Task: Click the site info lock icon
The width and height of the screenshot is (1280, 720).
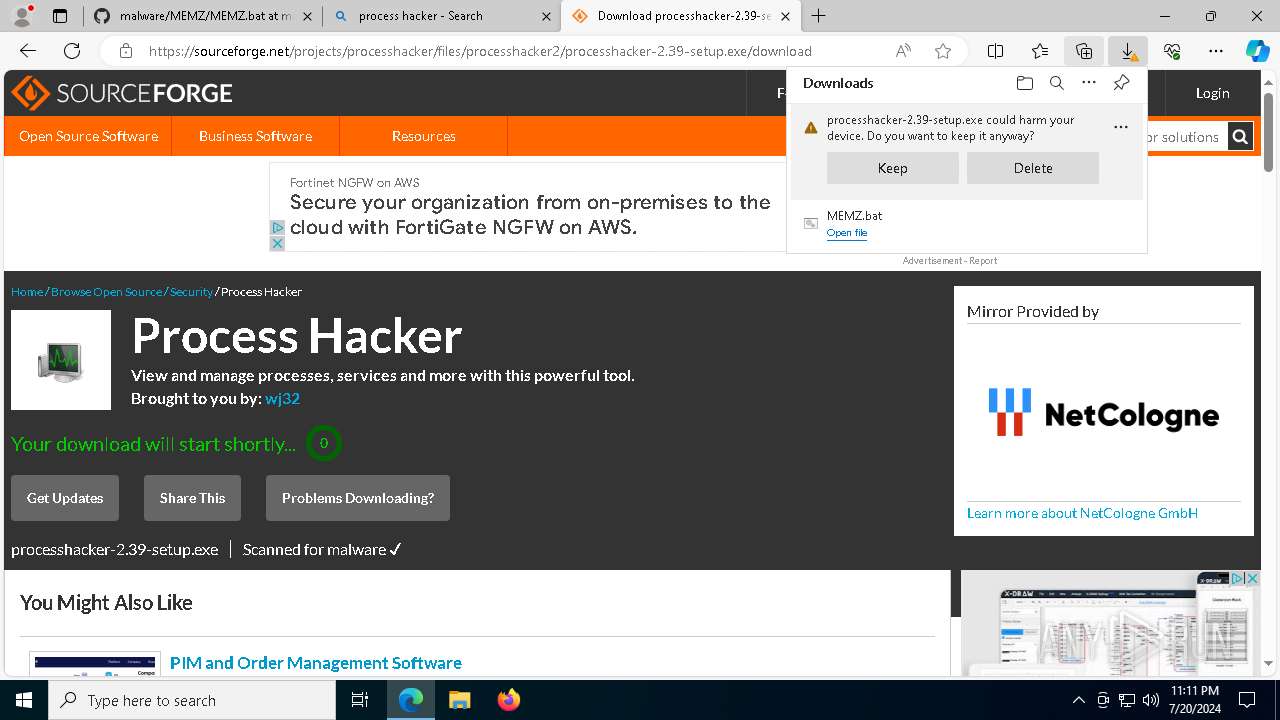Action: (126, 51)
